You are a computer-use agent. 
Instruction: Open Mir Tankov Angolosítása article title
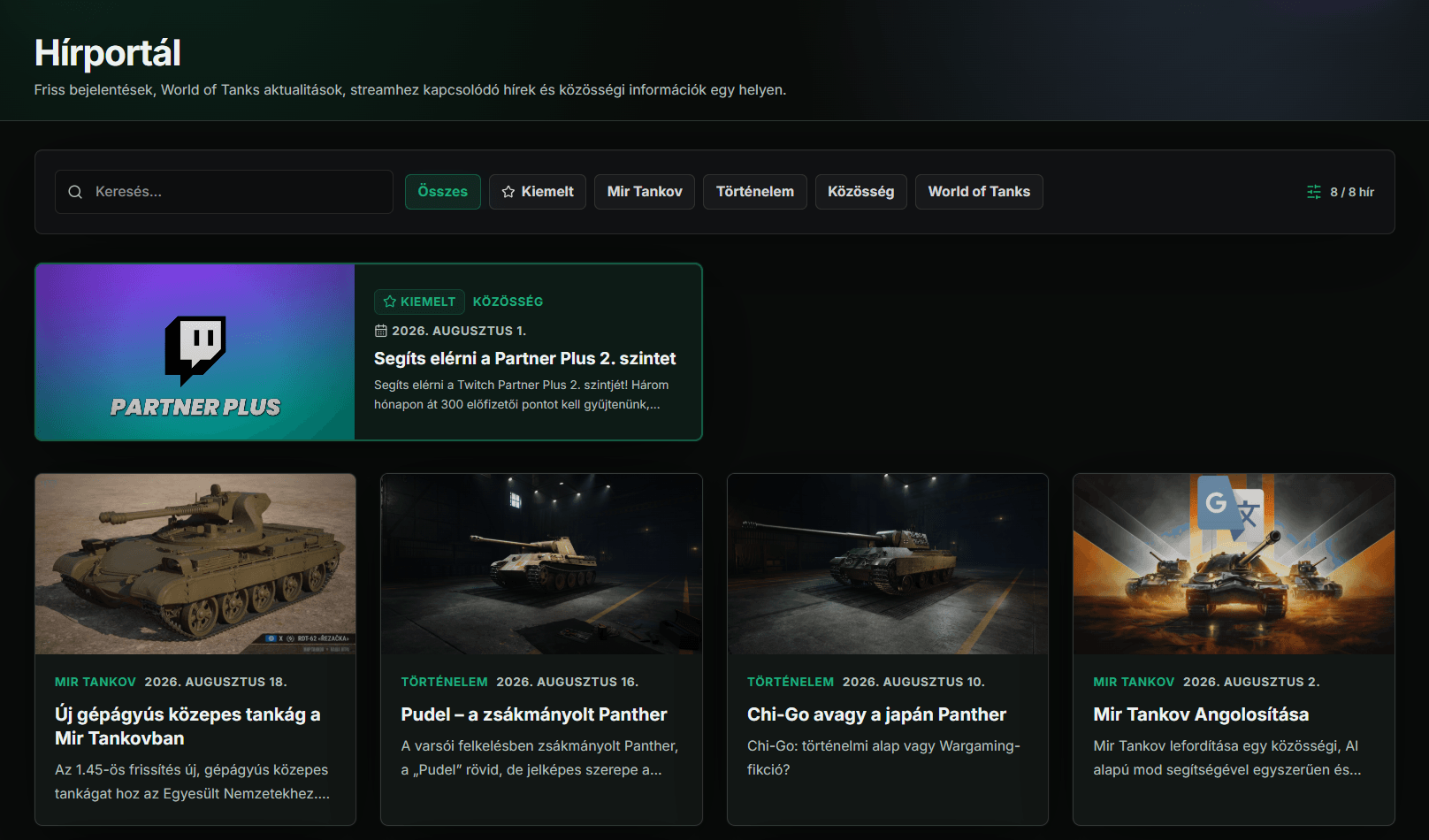click(1201, 714)
